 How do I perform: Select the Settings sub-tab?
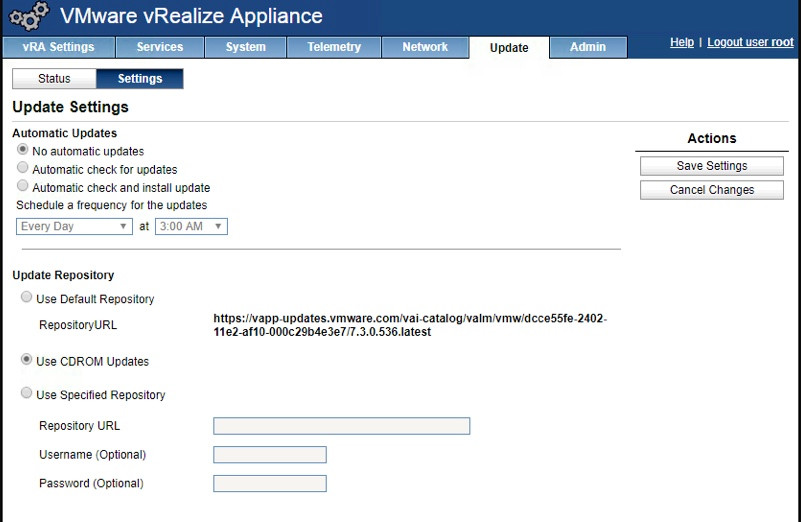140,79
